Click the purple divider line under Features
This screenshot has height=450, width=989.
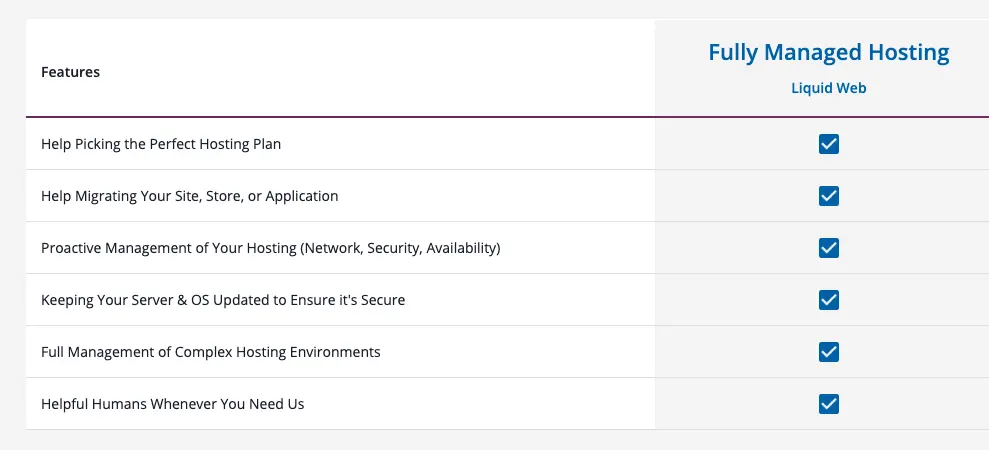pos(507,117)
